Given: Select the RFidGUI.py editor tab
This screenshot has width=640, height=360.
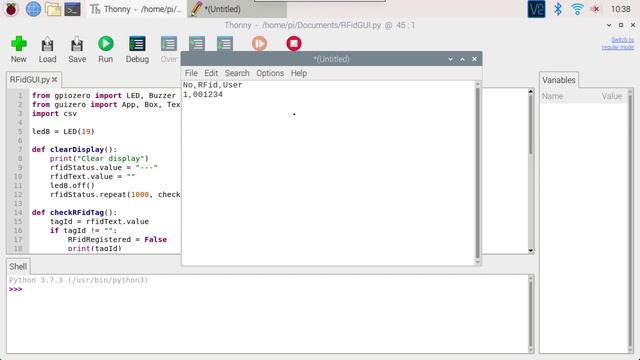Looking at the screenshot, I should pyautogui.click(x=29, y=80).
